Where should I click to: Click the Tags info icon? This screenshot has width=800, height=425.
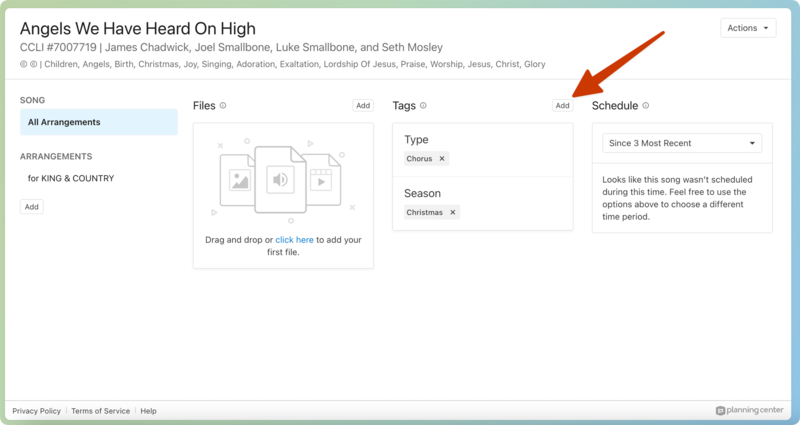(423, 106)
